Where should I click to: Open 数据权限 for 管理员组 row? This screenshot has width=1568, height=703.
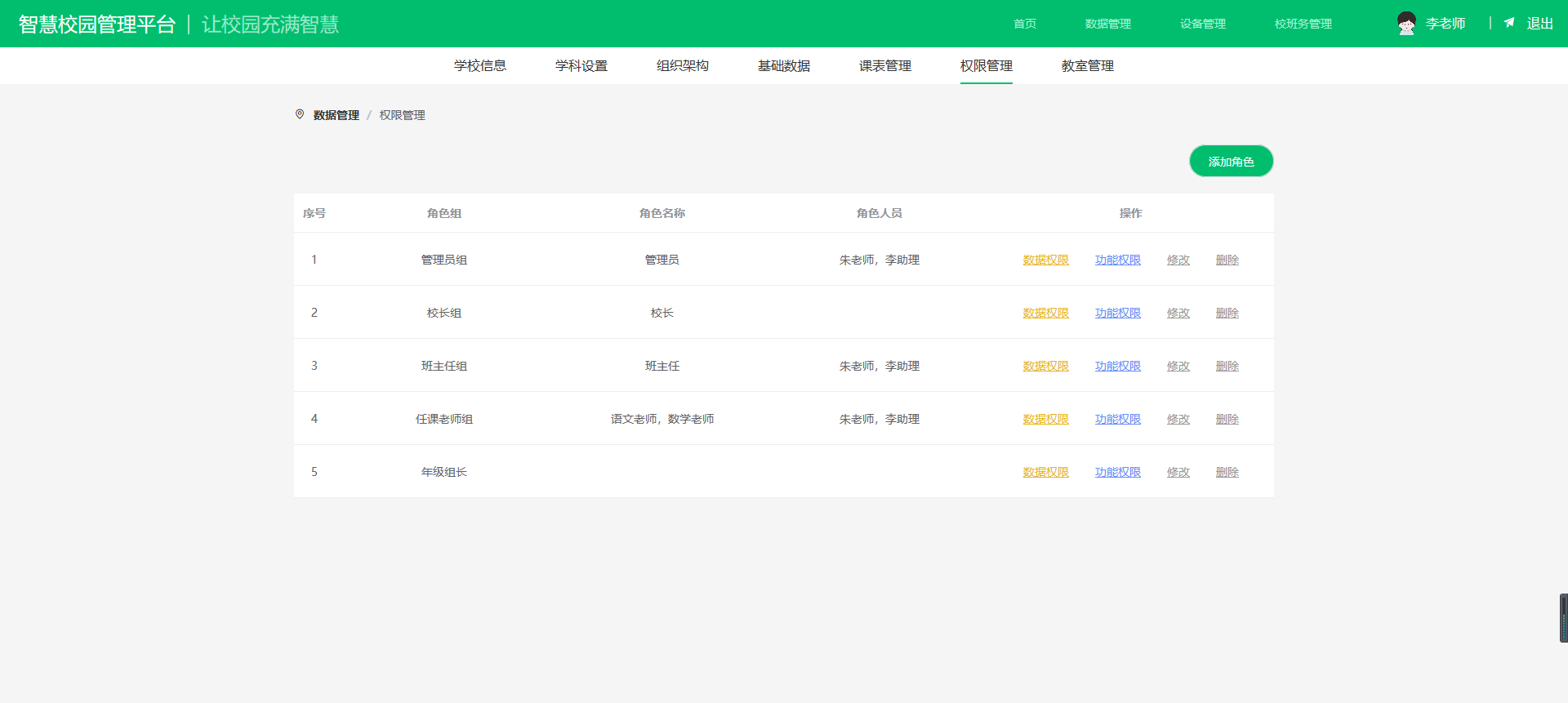tap(1045, 260)
